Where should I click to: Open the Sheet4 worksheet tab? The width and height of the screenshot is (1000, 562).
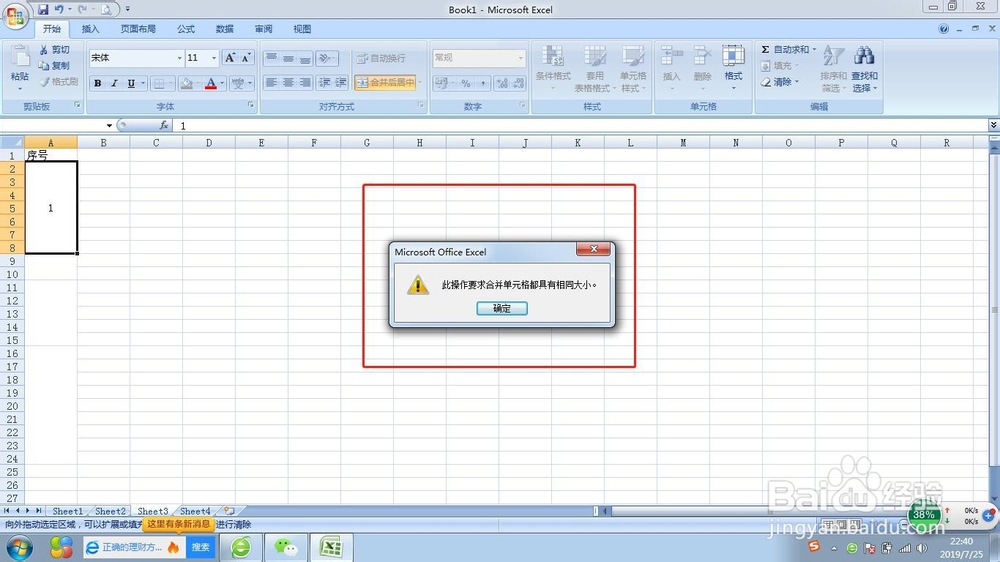[195, 511]
